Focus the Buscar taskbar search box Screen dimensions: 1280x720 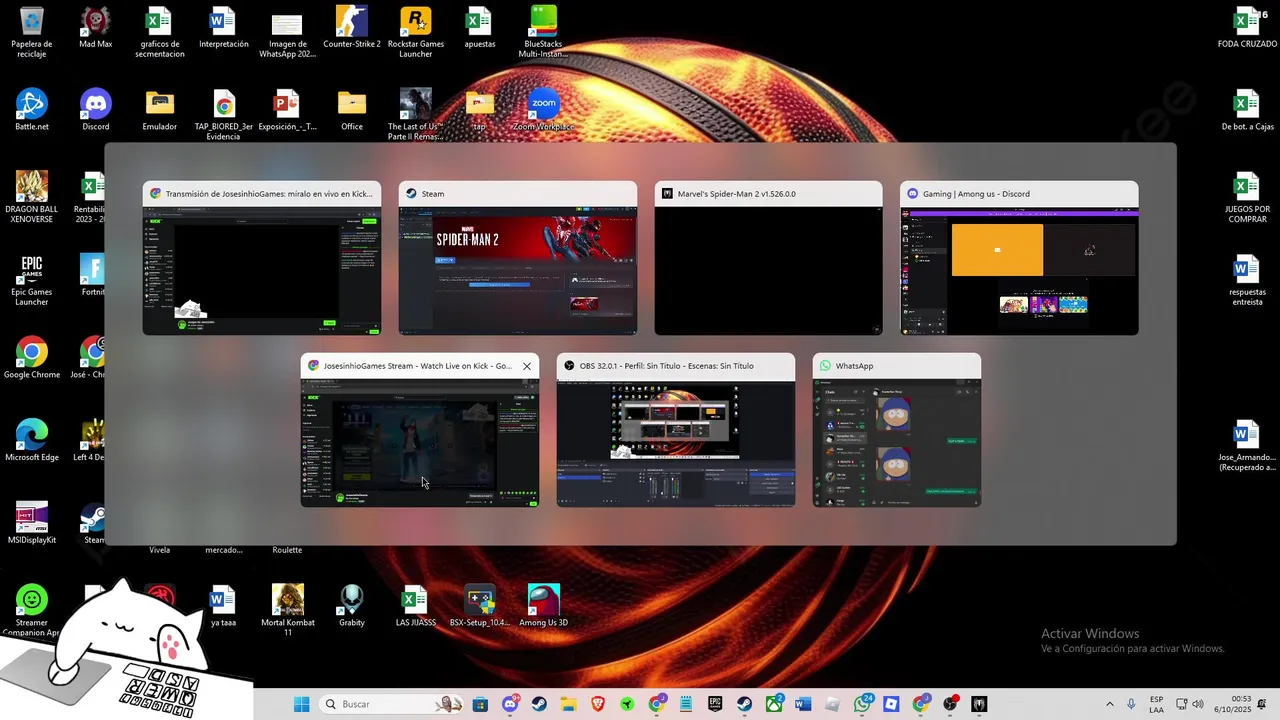pyautogui.click(x=393, y=704)
